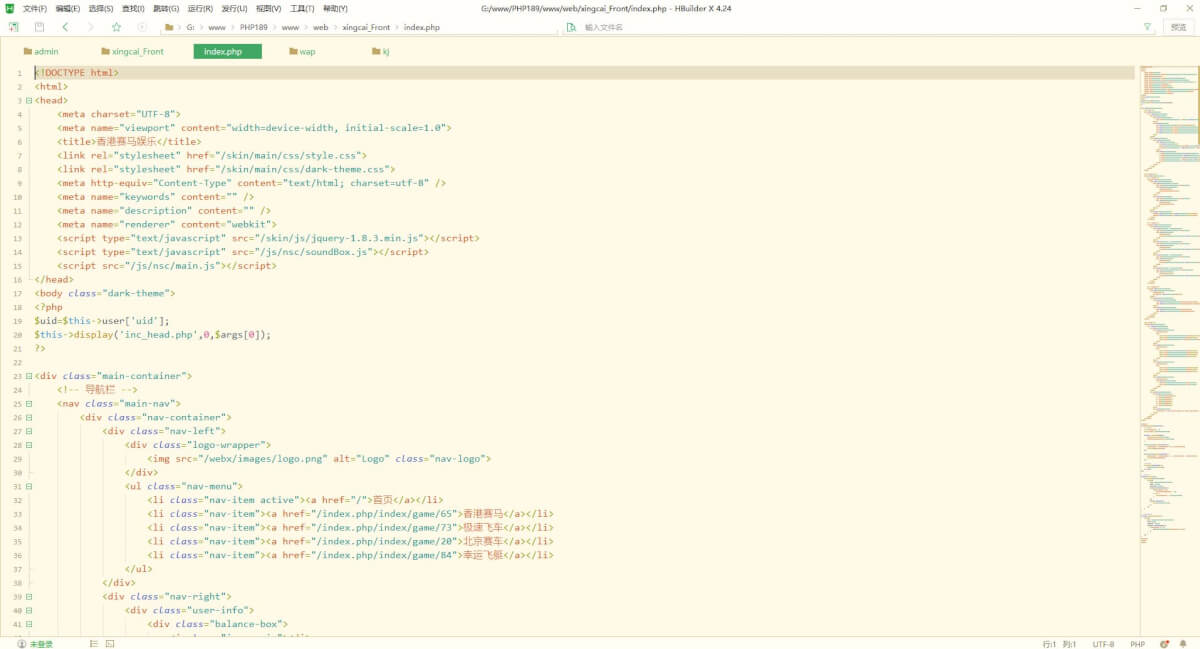This screenshot has height=649, width=1200.
Task: Collapse the main-container div fold on line 23
Action: pos(29,376)
